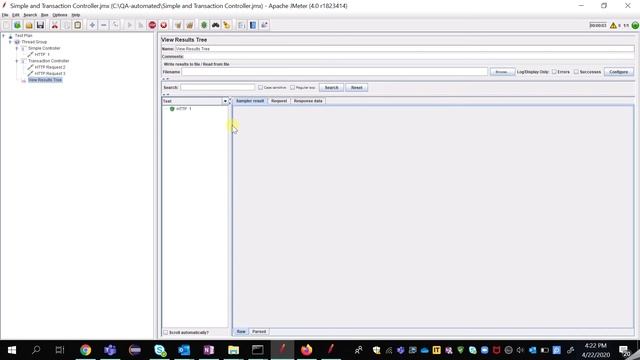Click the Paste clipboard icon

(78, 25)
